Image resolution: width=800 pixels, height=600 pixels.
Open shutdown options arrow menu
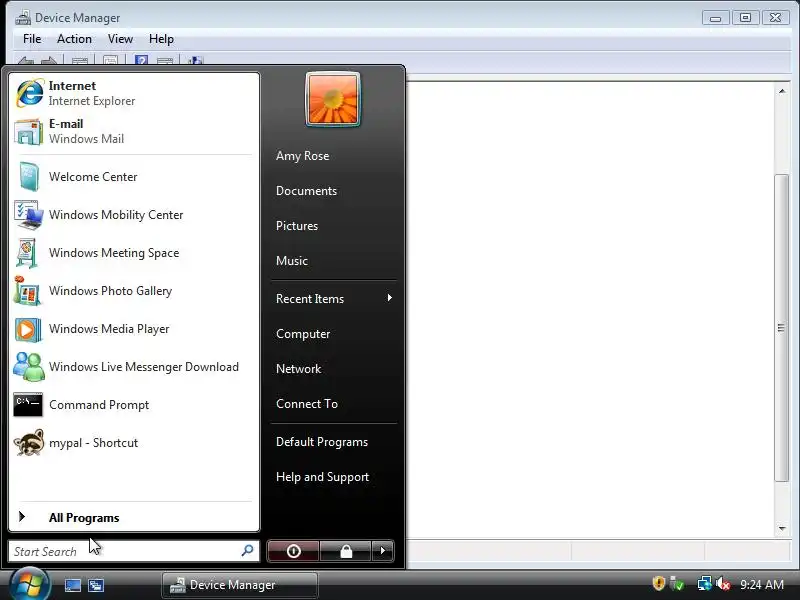coord(383,551)
